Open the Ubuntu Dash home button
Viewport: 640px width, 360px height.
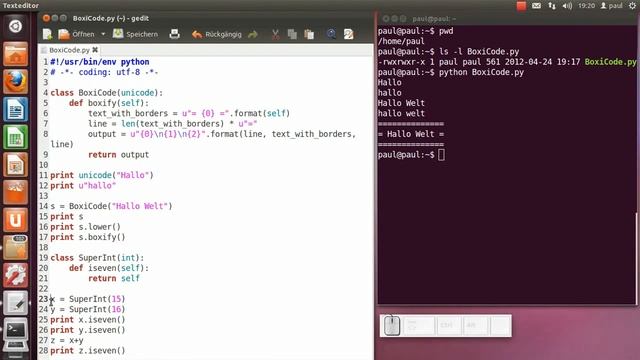click(x=16, y=27)
